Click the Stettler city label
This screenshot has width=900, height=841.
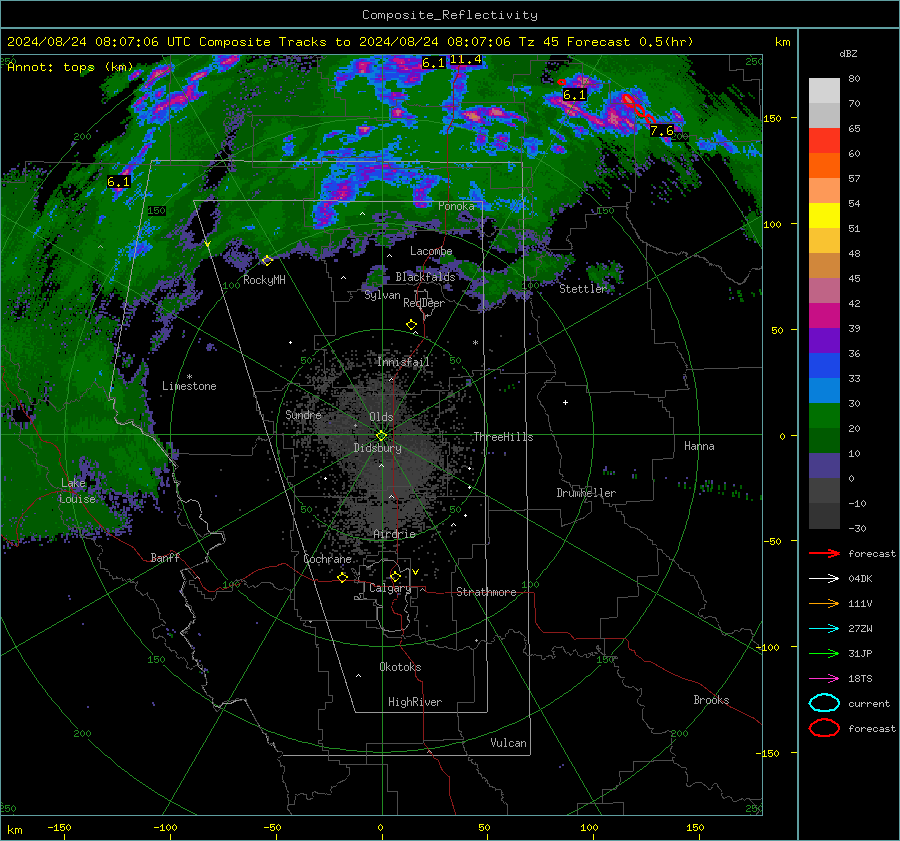[x=583, y=289]
